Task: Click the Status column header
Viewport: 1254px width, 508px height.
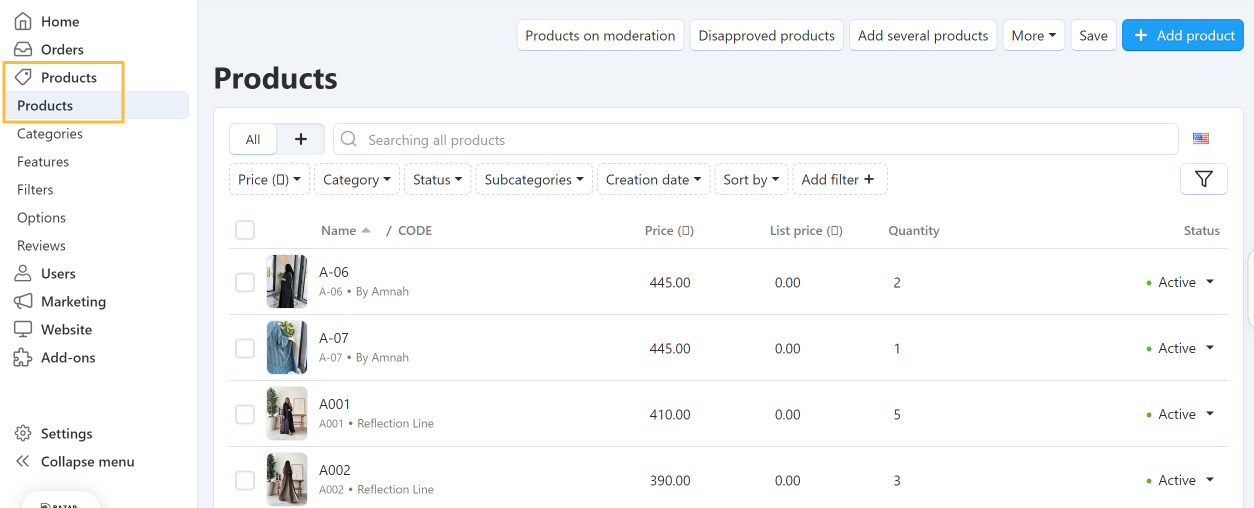Action: point(1202,230)
